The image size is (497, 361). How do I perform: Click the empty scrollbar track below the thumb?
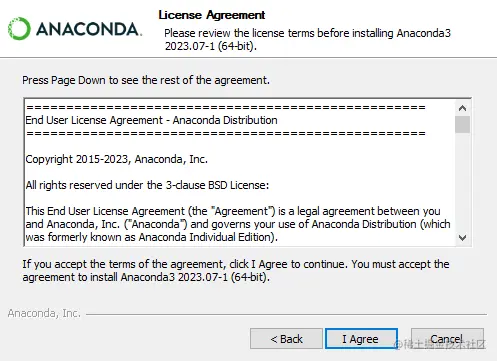462,182
